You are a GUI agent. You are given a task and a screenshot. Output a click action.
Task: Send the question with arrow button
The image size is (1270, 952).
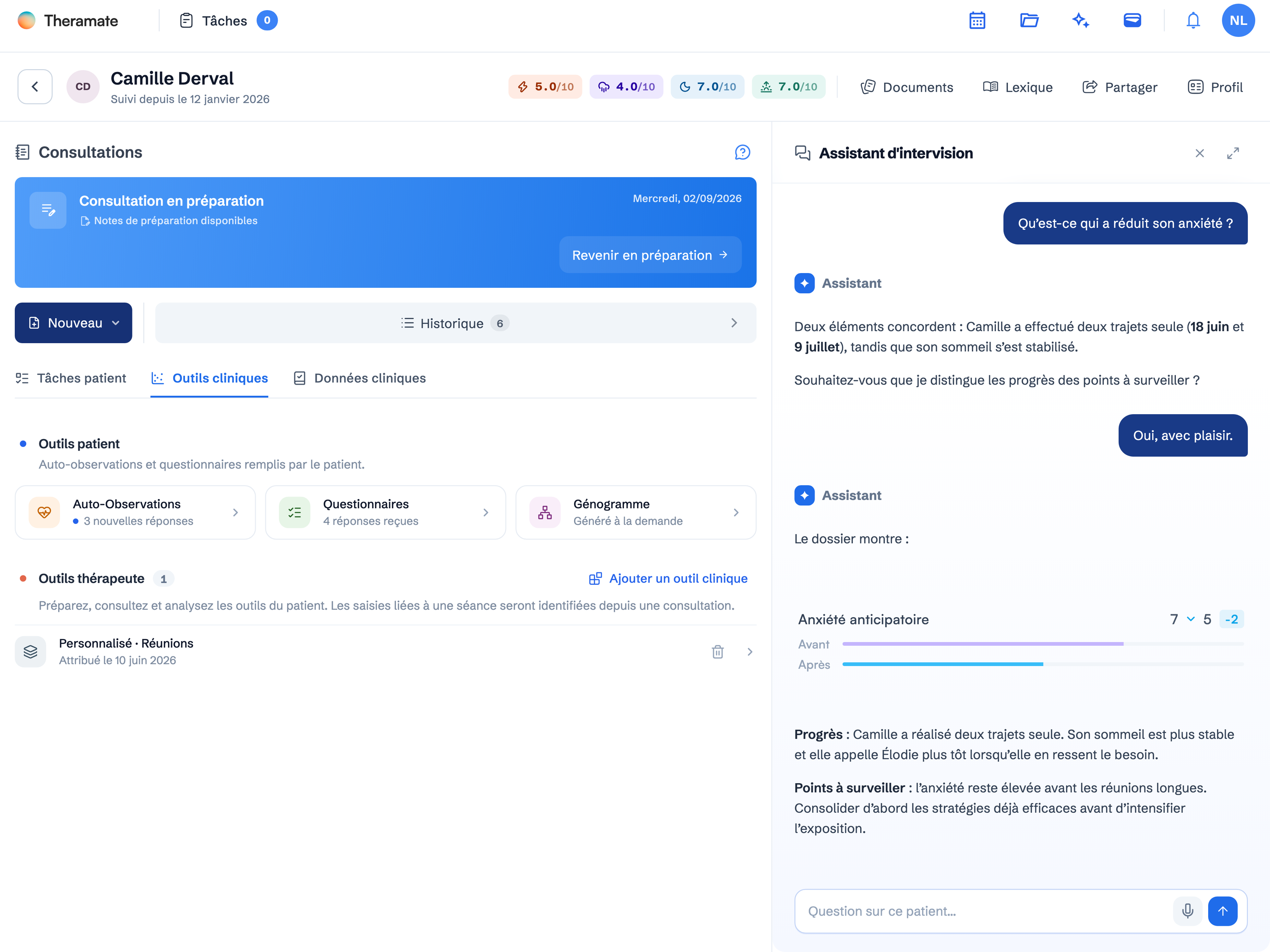pos(1223,910)
